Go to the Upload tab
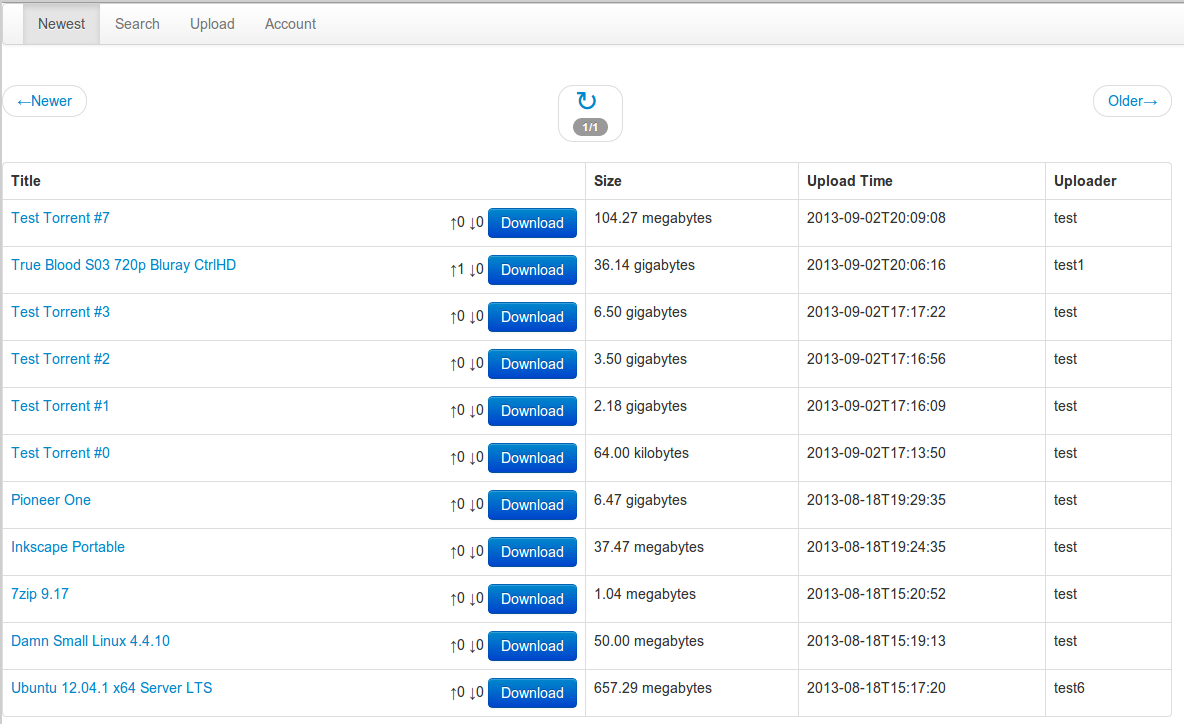The image size is (1184, 724). 212,24
